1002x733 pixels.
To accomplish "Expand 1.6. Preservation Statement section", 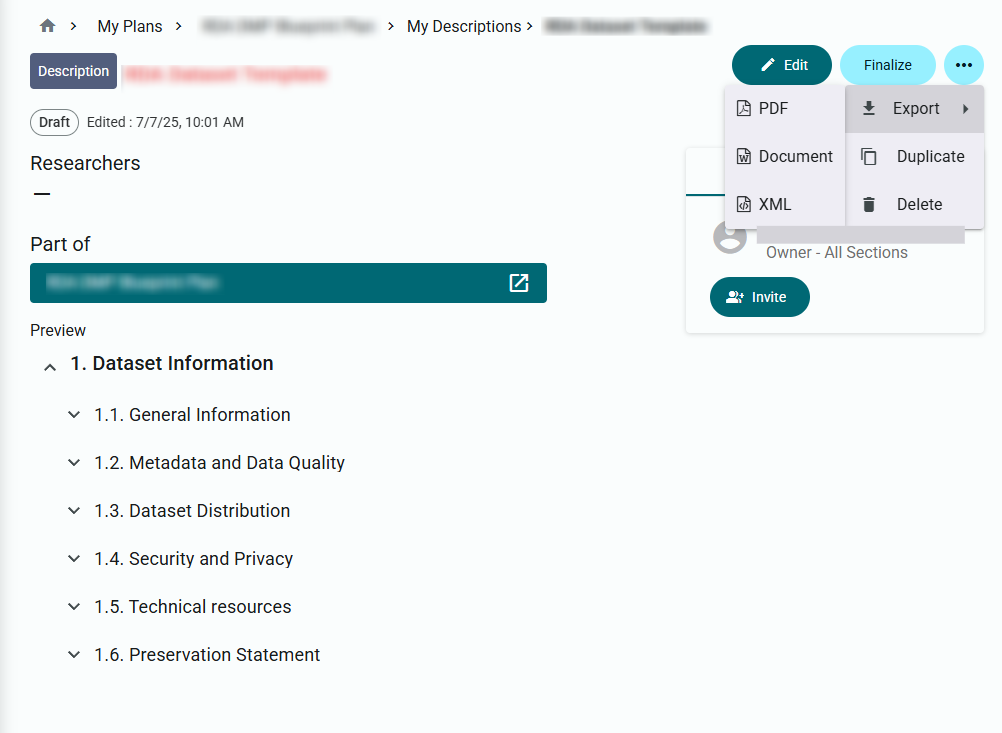I will click(x=74, y=654).
